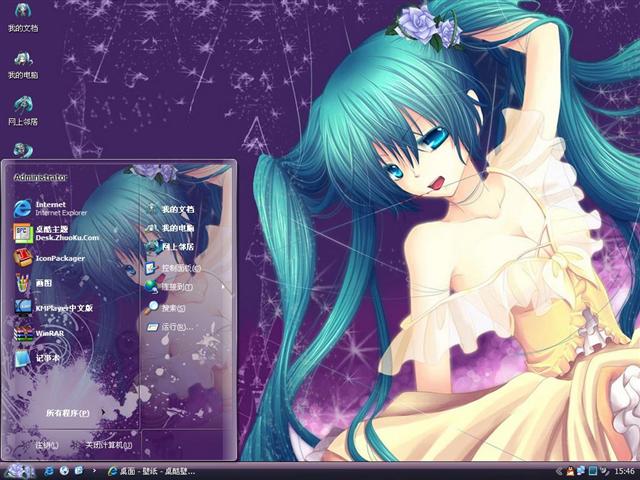Select the 网上邻居 desktop icon
640x480 pixels.
point(22,111)
